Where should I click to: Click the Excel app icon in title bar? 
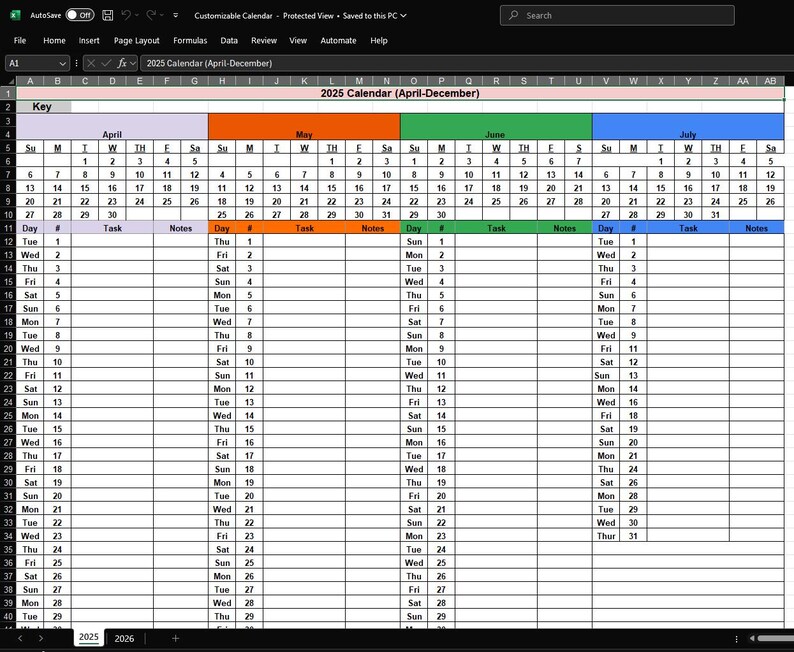pos(15,15)
